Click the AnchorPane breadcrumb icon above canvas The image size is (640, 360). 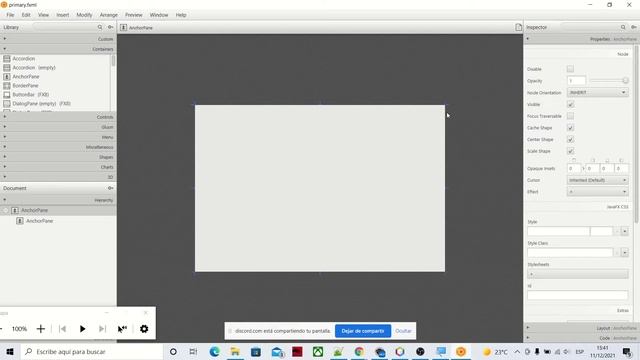pyautogui.click(x=124, y=27)
